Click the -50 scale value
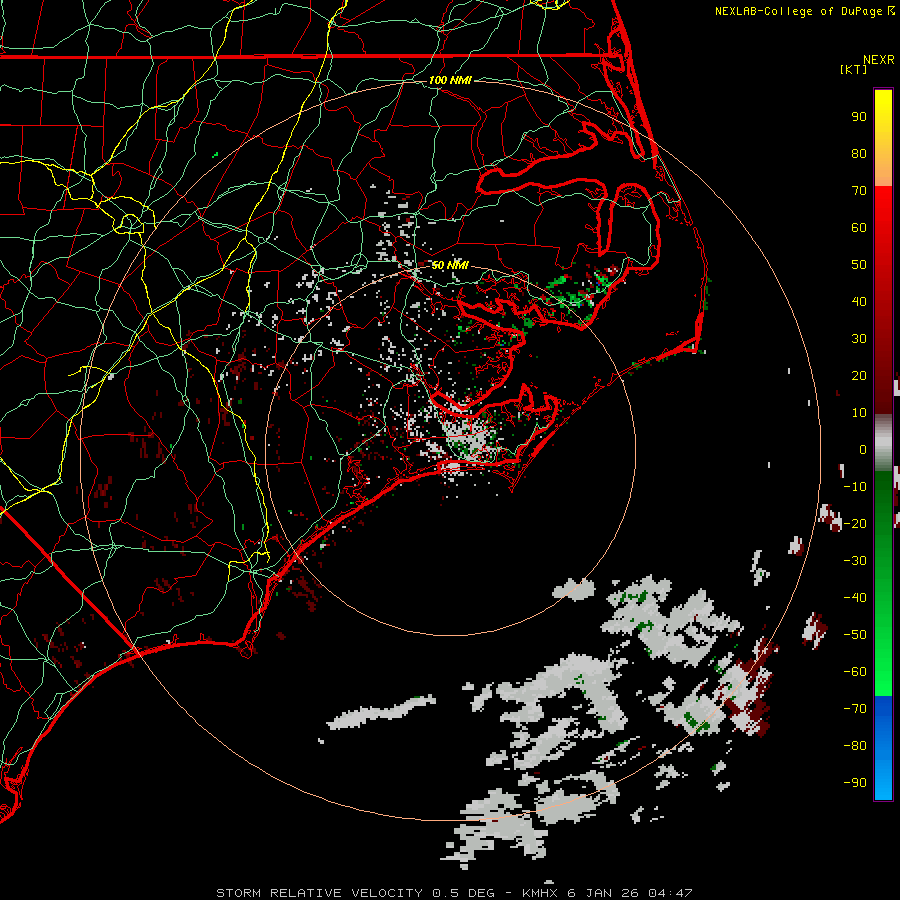 click(855, 635)
